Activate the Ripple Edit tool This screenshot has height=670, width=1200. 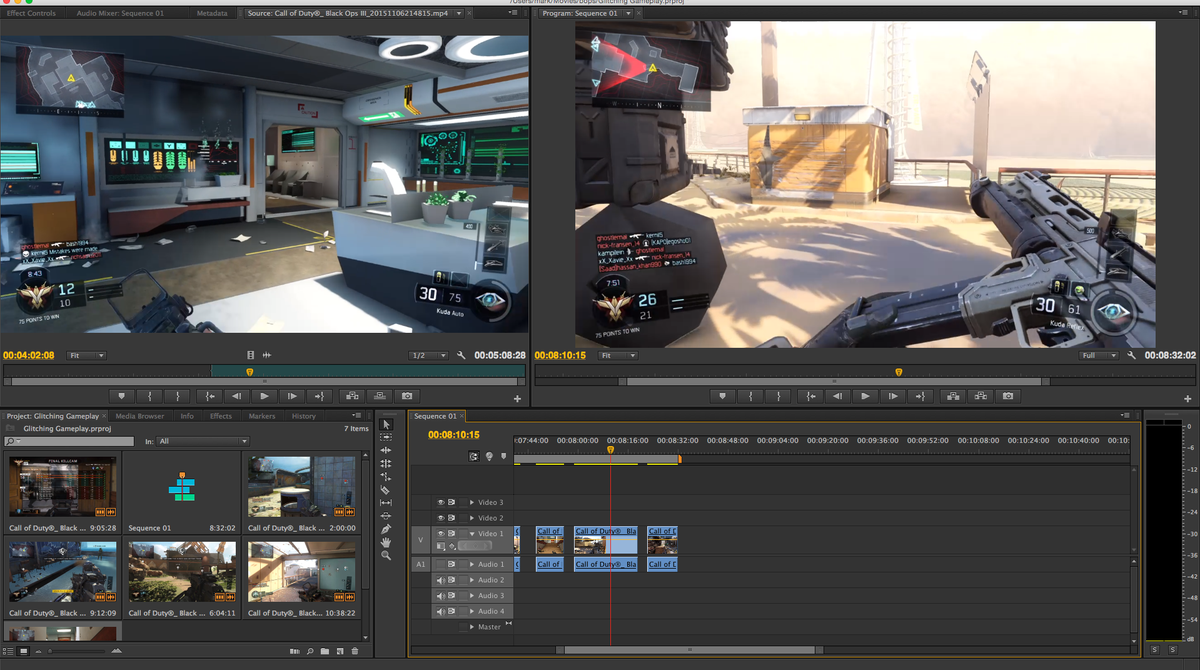[386, 451]
